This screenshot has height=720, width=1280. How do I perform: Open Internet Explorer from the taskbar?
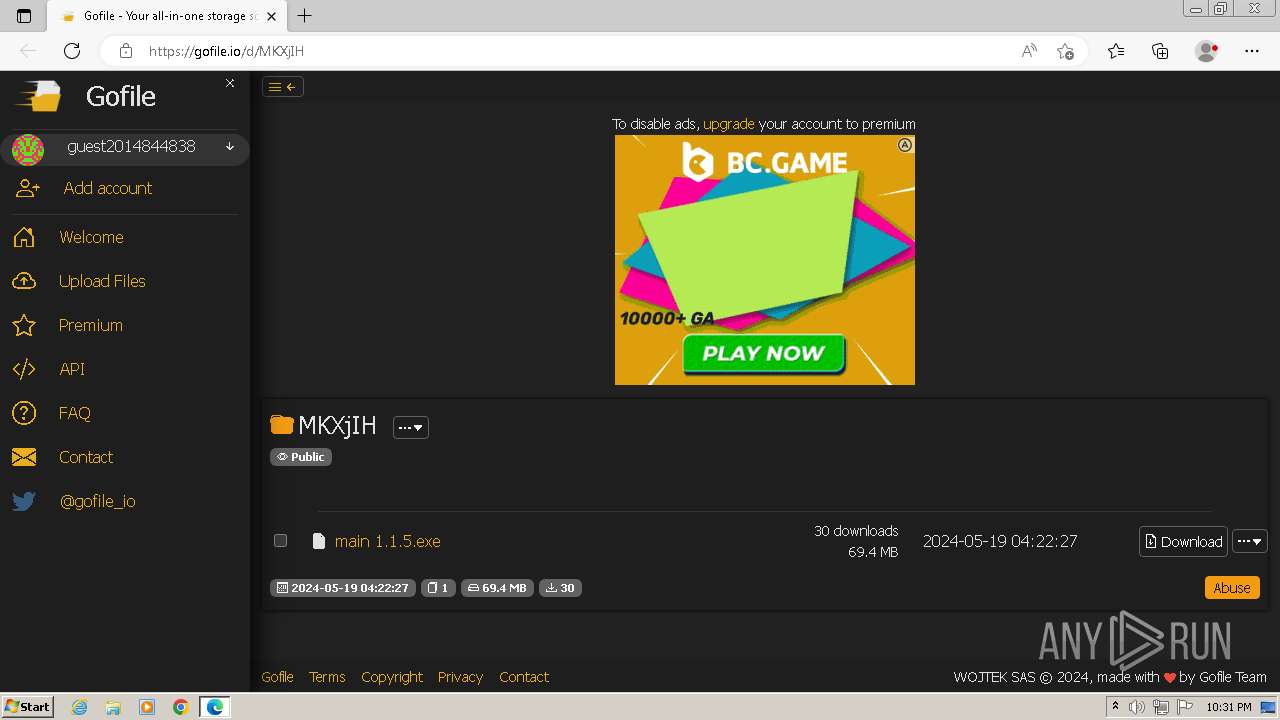click(79, 707)
